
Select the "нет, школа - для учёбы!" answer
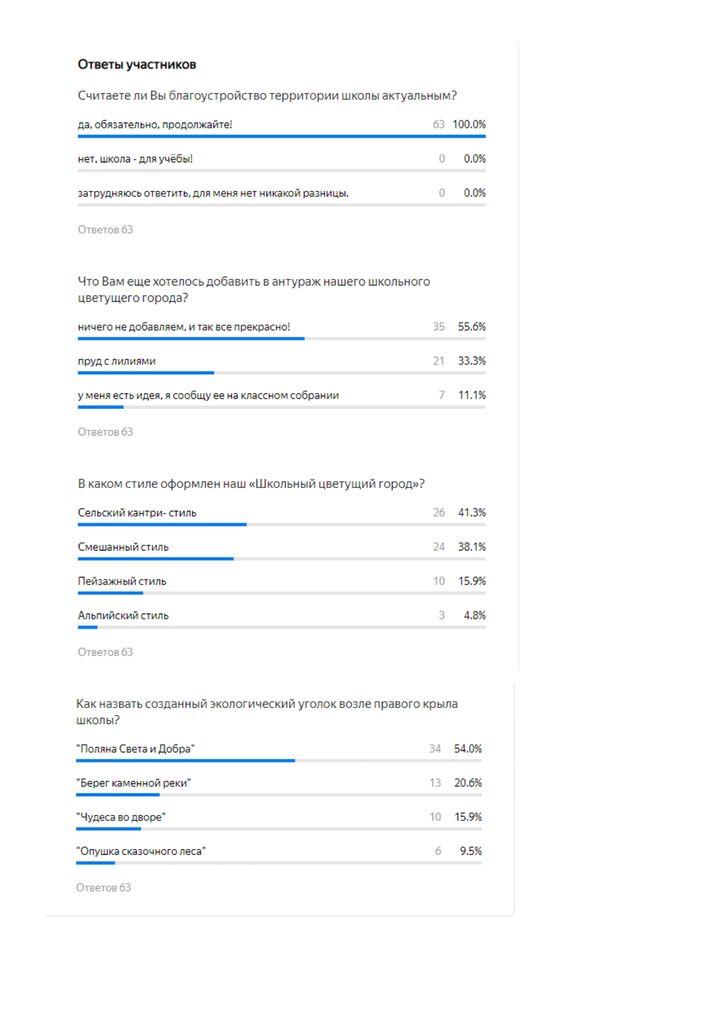[135, 159]
